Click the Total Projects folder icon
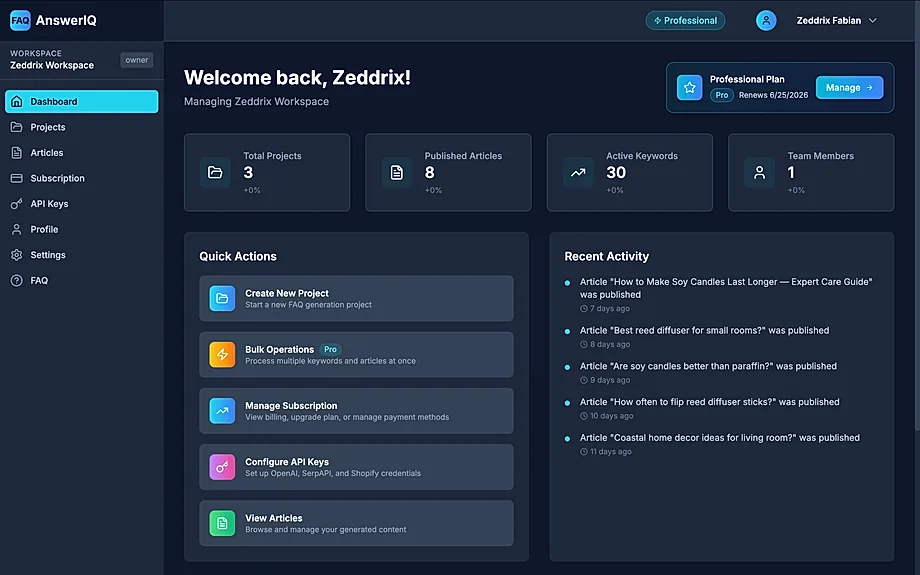 (x=215, y=172)
